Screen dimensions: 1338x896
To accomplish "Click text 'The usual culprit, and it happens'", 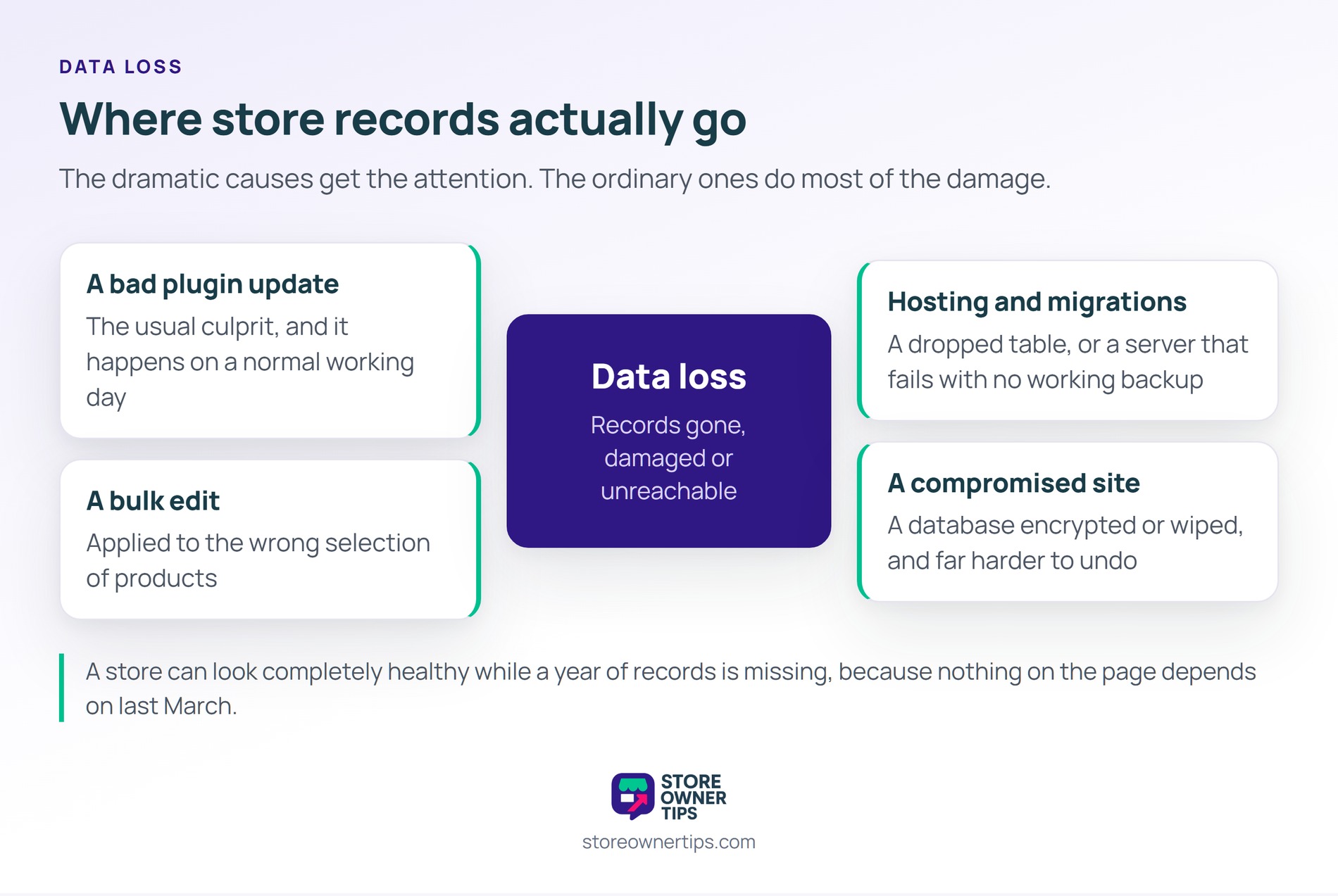I will click(250, 362).
